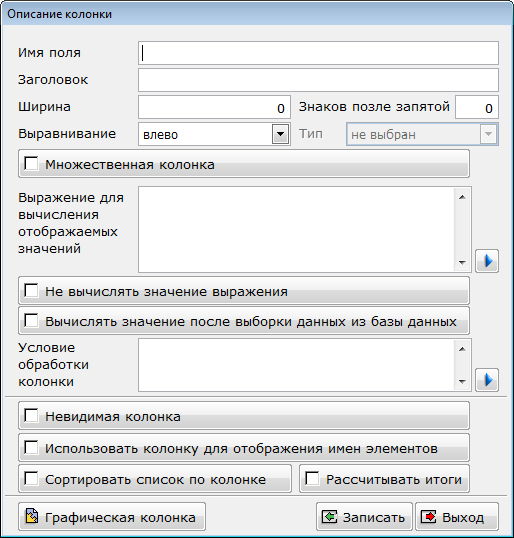Click the Графическая колонка button icon
514x538 pixels.
click(x=32, y=516)
